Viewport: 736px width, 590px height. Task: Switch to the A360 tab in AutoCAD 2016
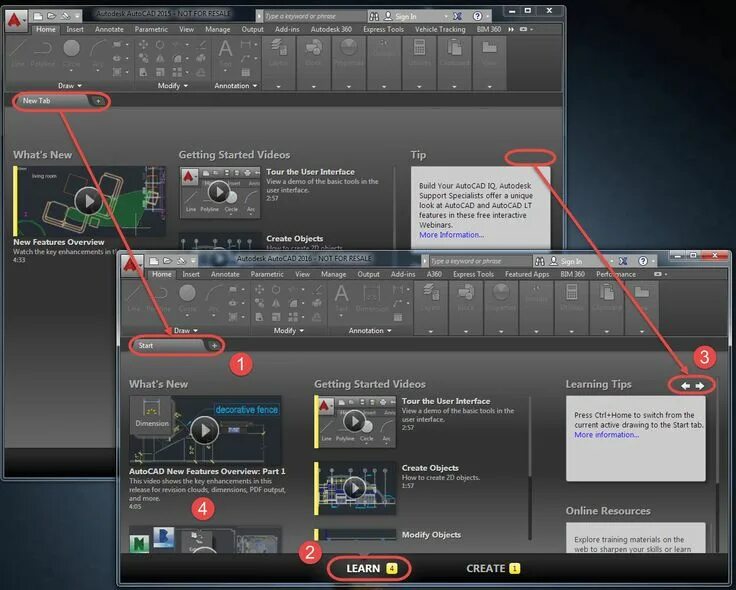434,274
